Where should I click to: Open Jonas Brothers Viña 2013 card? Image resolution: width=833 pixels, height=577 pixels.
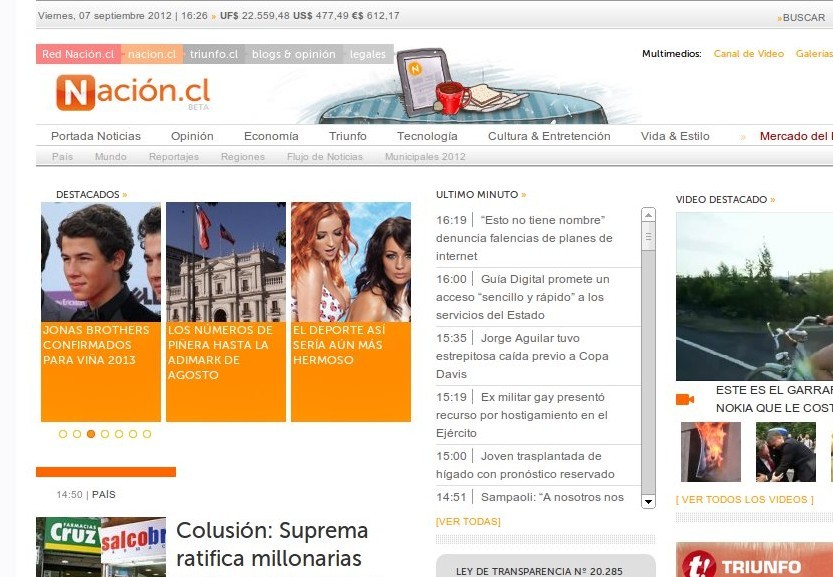pyautogui.click(x=101, y=312)
